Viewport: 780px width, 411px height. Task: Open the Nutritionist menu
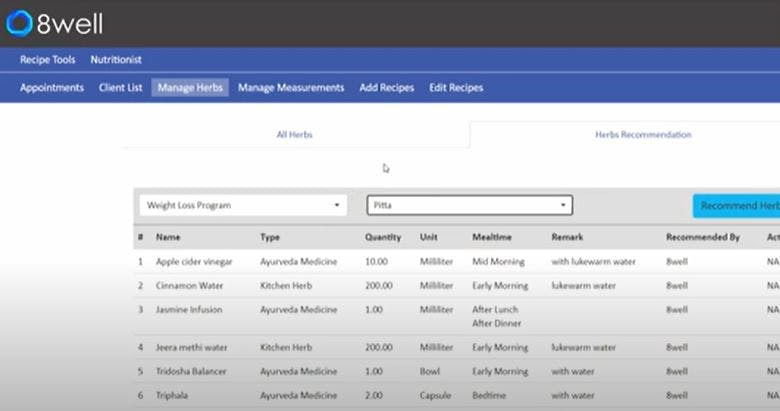point(116,60)
